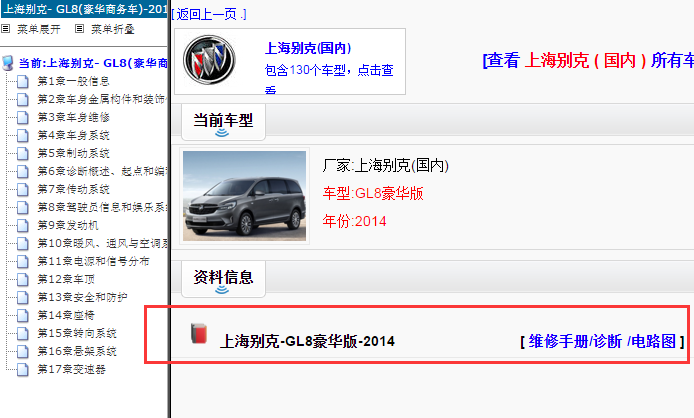This screenshot has width=694, height=418.
Task: Open the 上海别克(国内) brand link
Action: point(308,48)
